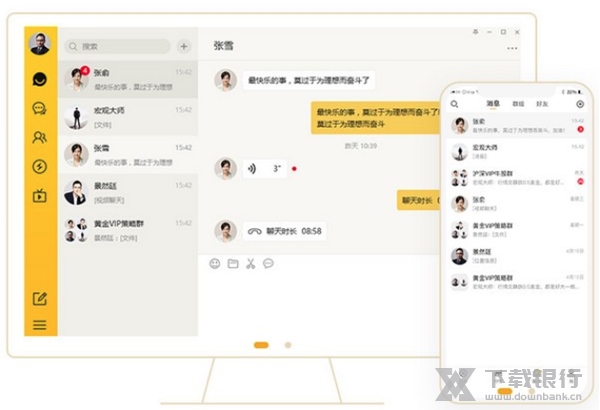Open the phone chat showing [位置信息]

517,256
